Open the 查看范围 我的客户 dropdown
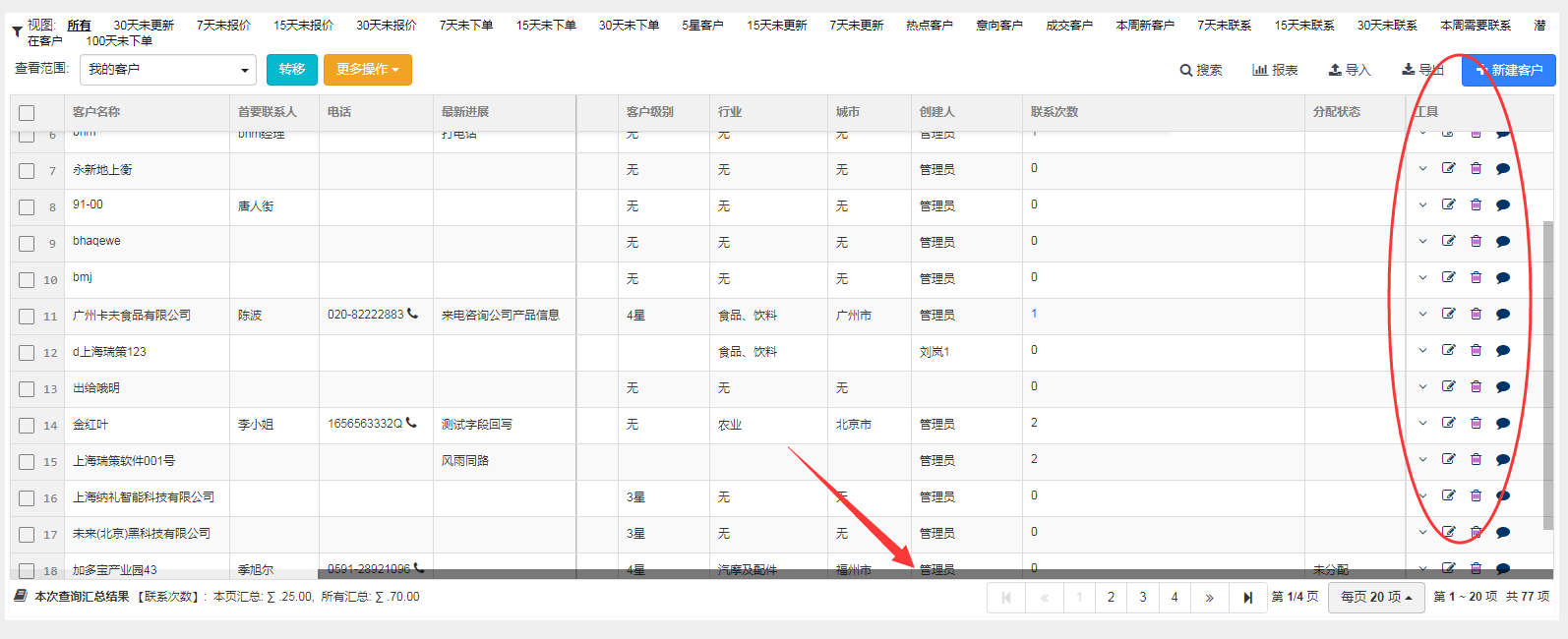This screenshot has width=1568, height=639. point(168,70)
